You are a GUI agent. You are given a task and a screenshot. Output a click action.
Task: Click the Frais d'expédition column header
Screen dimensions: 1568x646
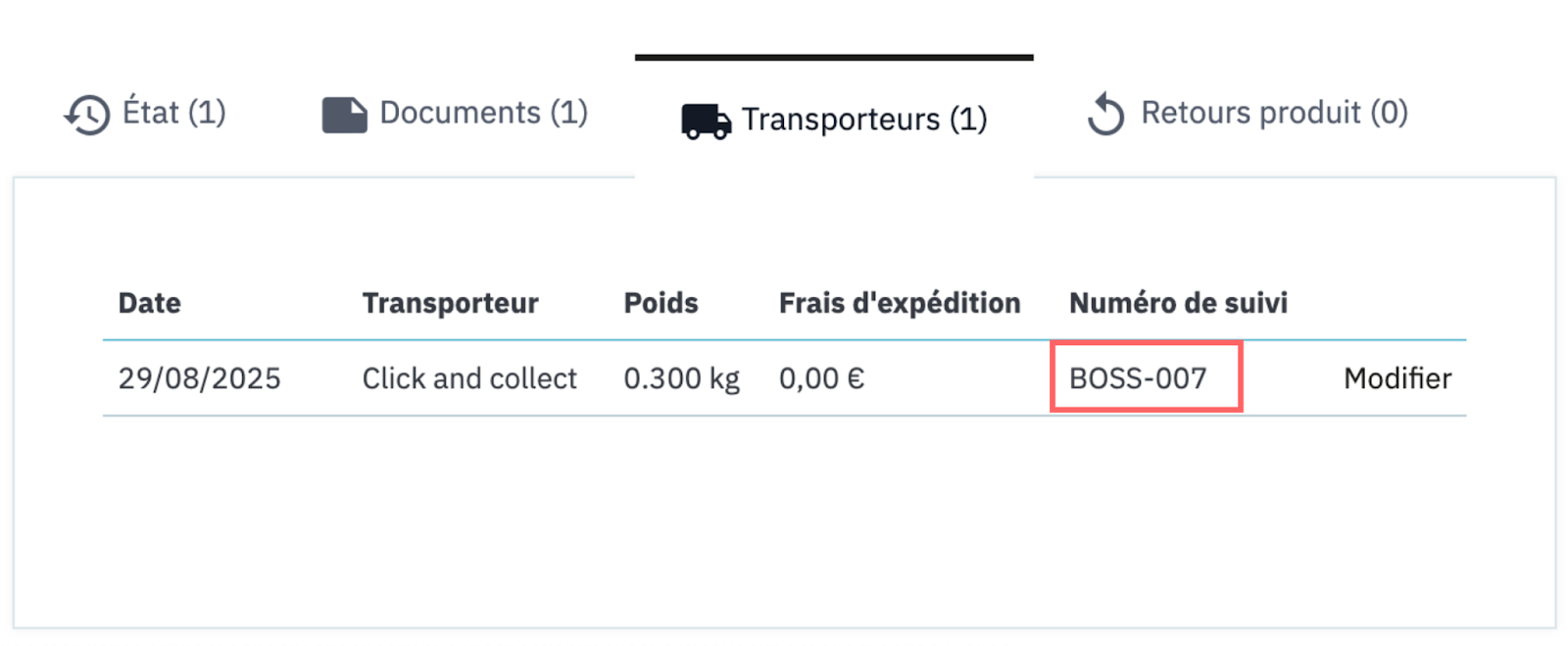click(x=899, y=303)
